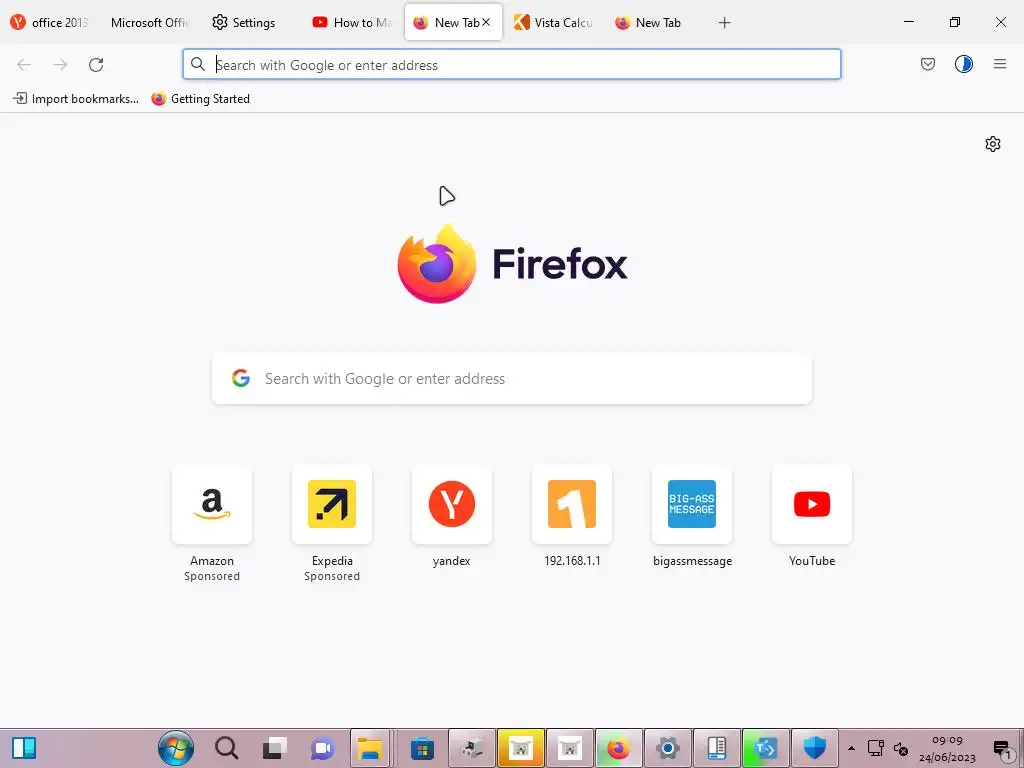The width and height of the screenshot is (1024, 768).
Task: Open the new tab personalize gear
Action: [x=992, y=144]
